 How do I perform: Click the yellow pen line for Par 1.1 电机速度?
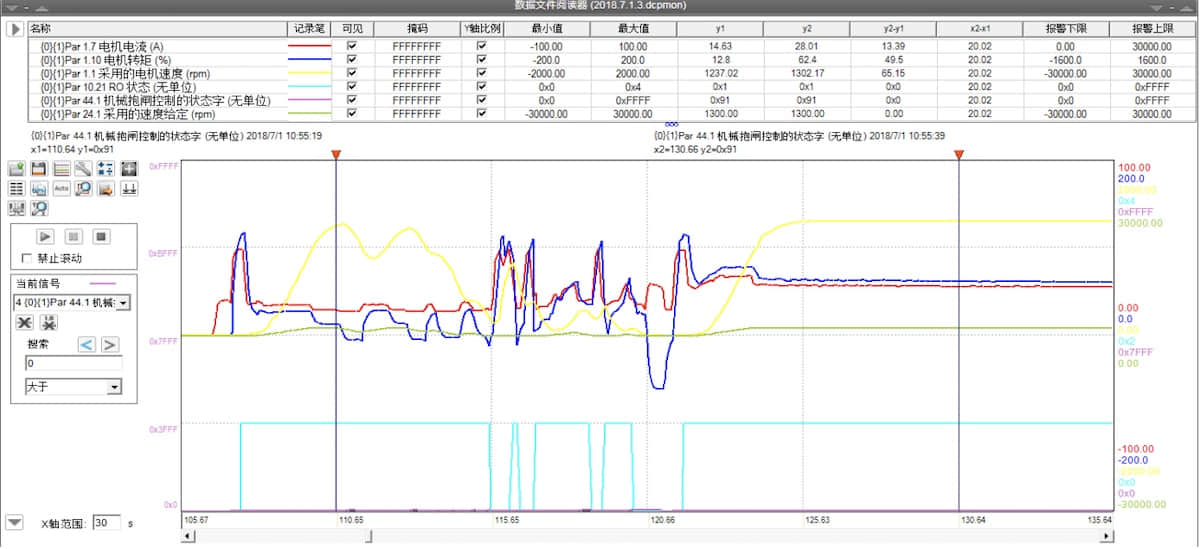[x=309, y=73]
